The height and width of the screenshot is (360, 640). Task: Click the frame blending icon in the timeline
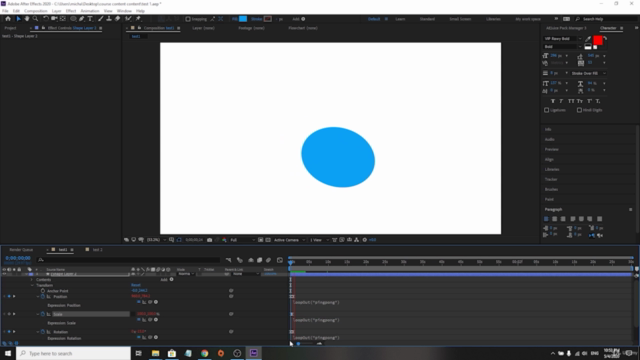click(x=260, y=260)
